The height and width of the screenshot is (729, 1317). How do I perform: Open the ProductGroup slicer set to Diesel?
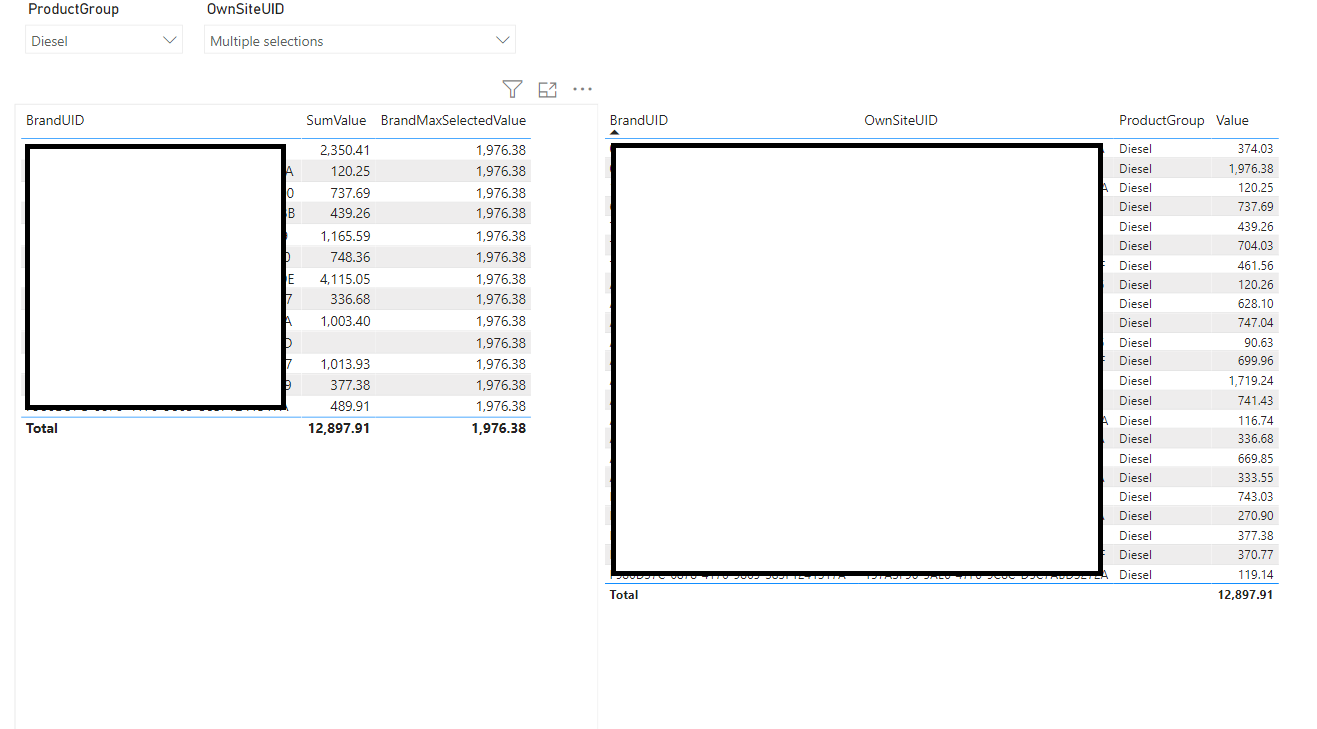coord(104,41)
